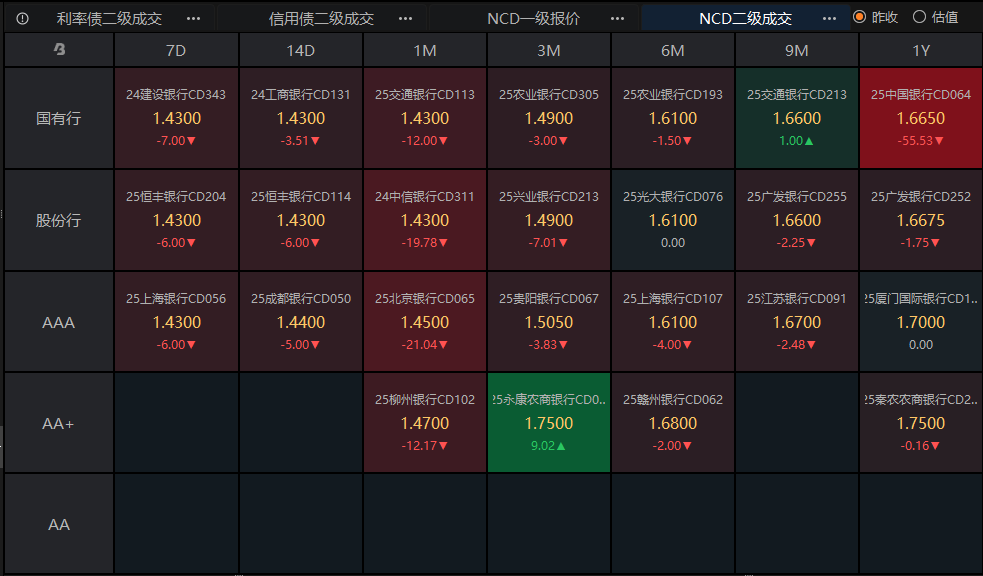
Task: Open the red 25中国银行CD064 cell
Action: point(921,118)
